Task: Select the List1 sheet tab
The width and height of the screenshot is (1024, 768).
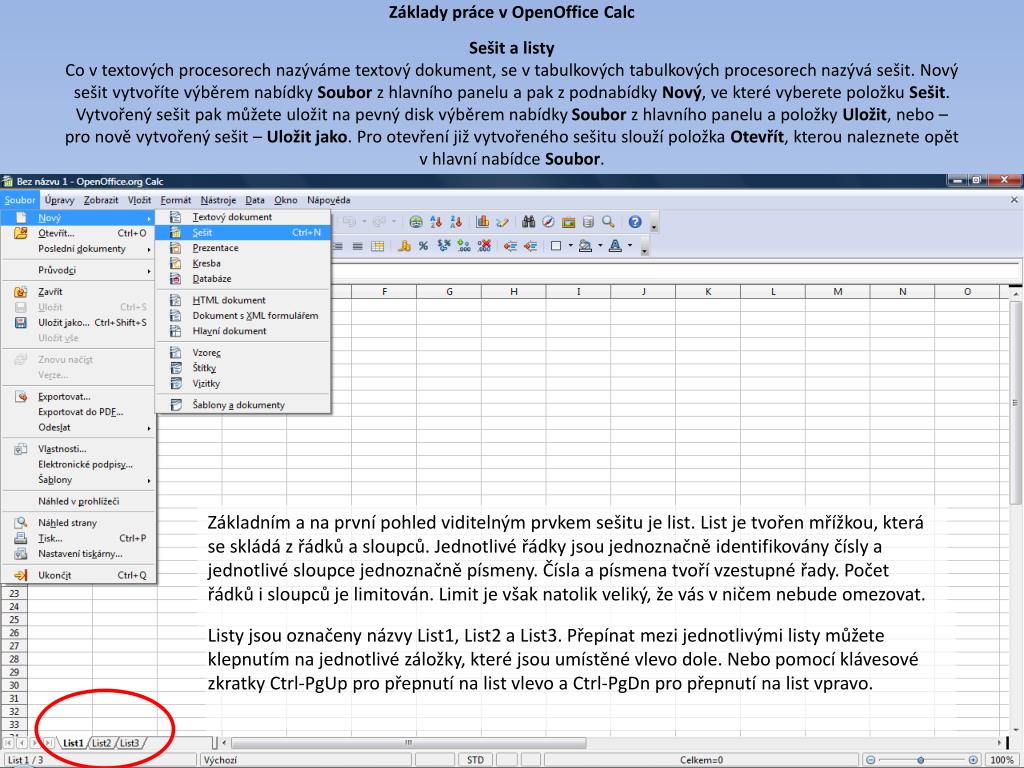Action: (x=73, y=743)
